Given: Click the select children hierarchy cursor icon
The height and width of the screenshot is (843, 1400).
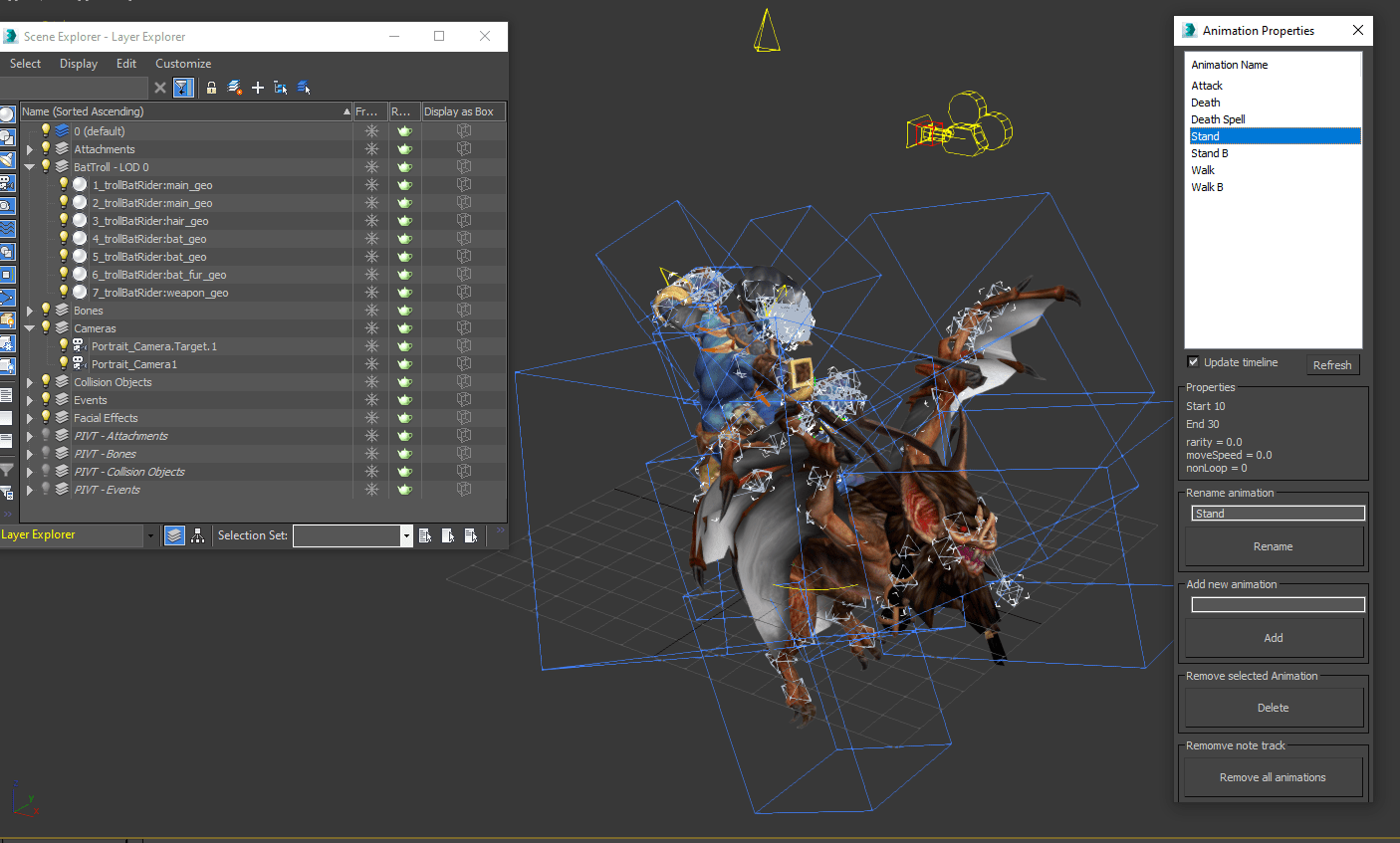Looking at the screenshot, I should coord(281,88).
